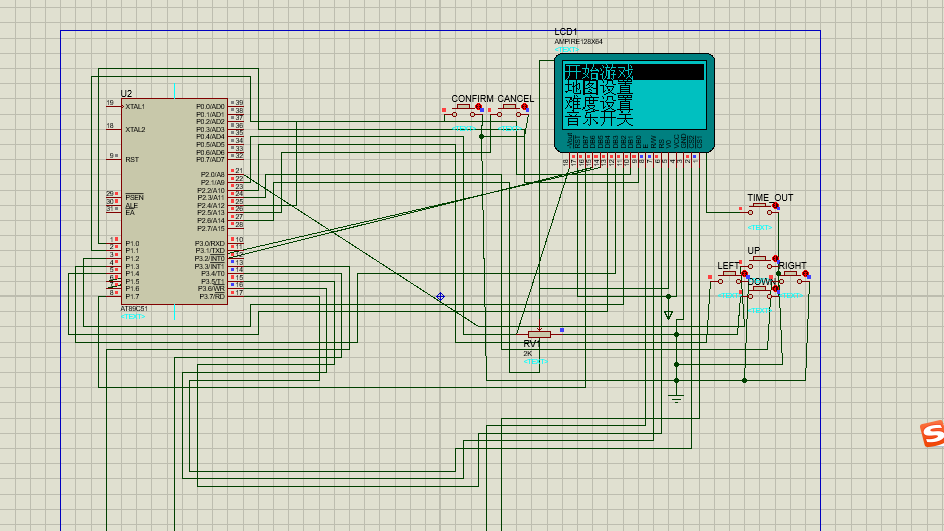This screenshot has width=944, height=531.
Task: Select the LCD1 reference label
Action: click(x=566, y=32)
